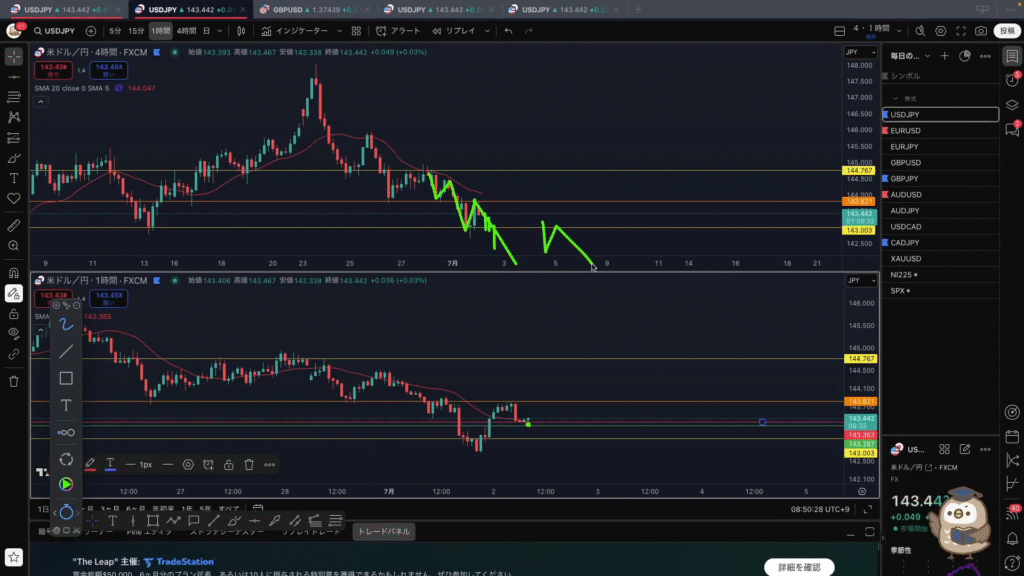The image size is (1024, 576).
Task: Add a compare symbol with plus icon
Action: click(x=91, y=31)
